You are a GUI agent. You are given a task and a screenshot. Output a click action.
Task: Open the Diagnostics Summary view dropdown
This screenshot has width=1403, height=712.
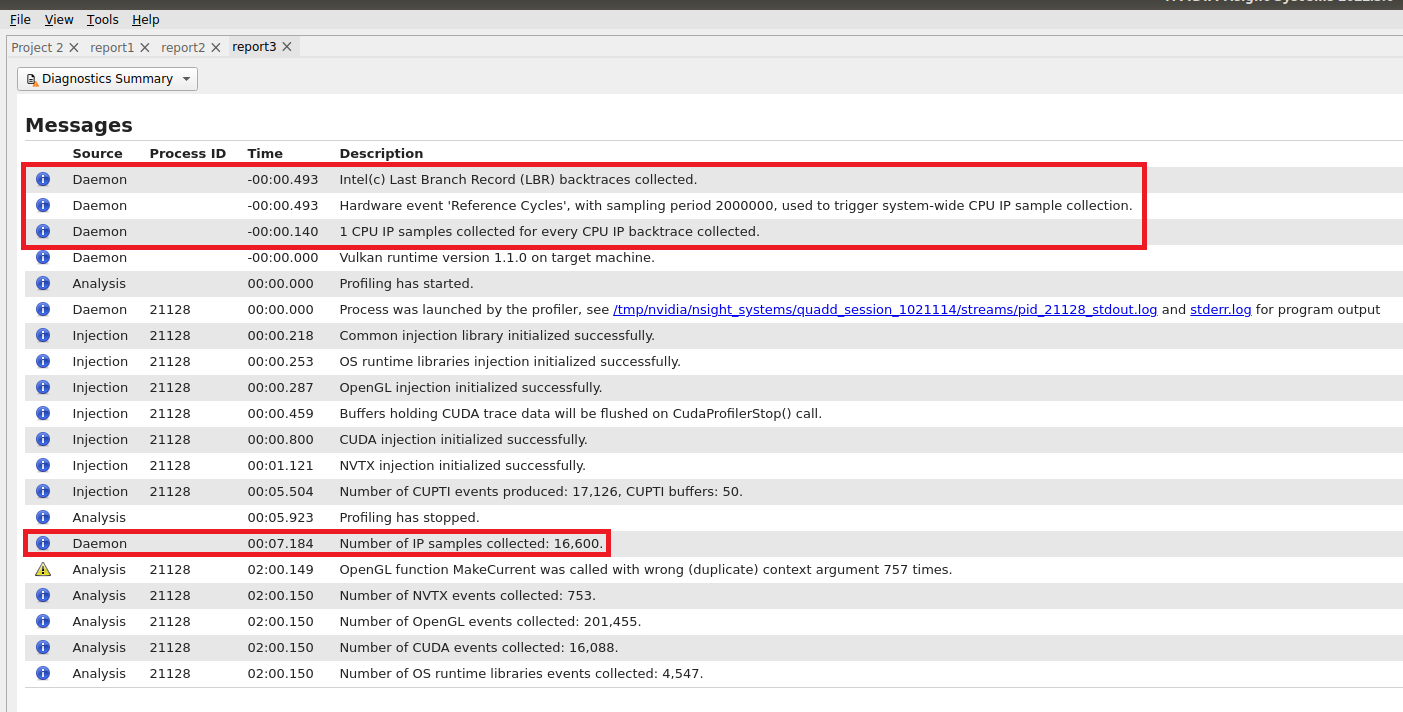point(185,78)
